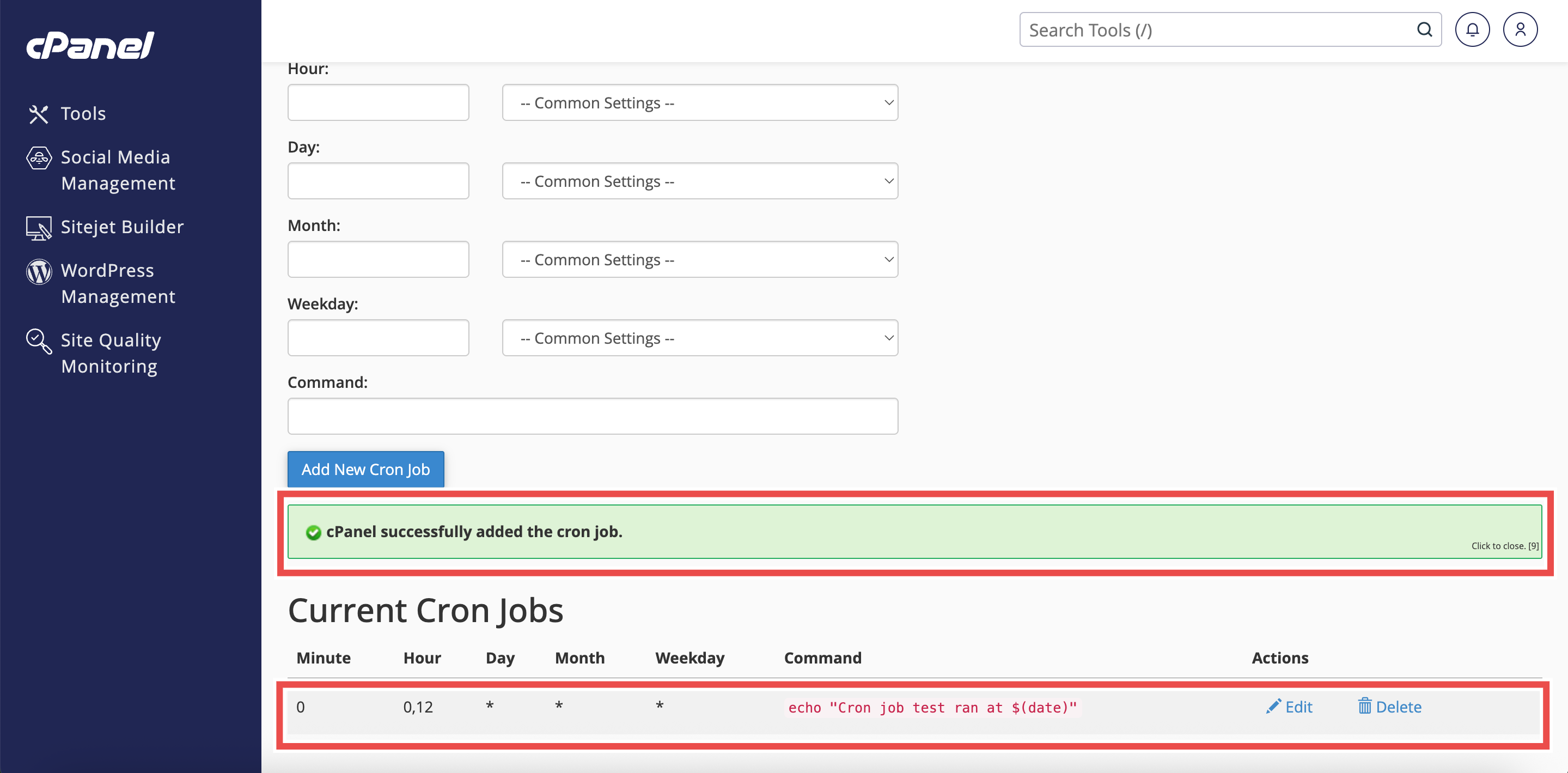Edit the echo cron job
The height and width of the screenshot is (773, 1568).
(1289, 707)
